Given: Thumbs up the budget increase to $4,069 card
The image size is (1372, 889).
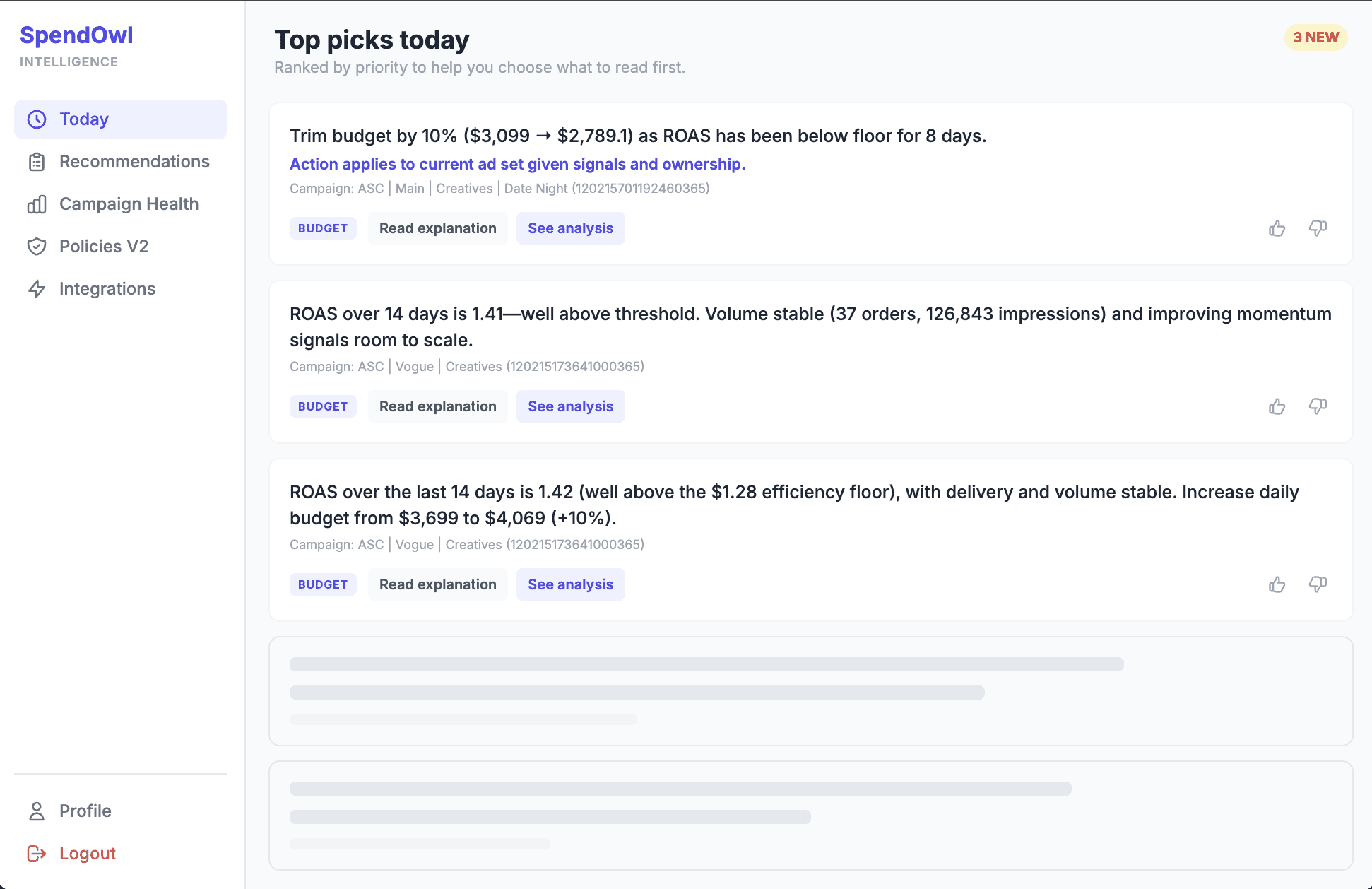Looking at the screenshot, I should point(1277,584).
